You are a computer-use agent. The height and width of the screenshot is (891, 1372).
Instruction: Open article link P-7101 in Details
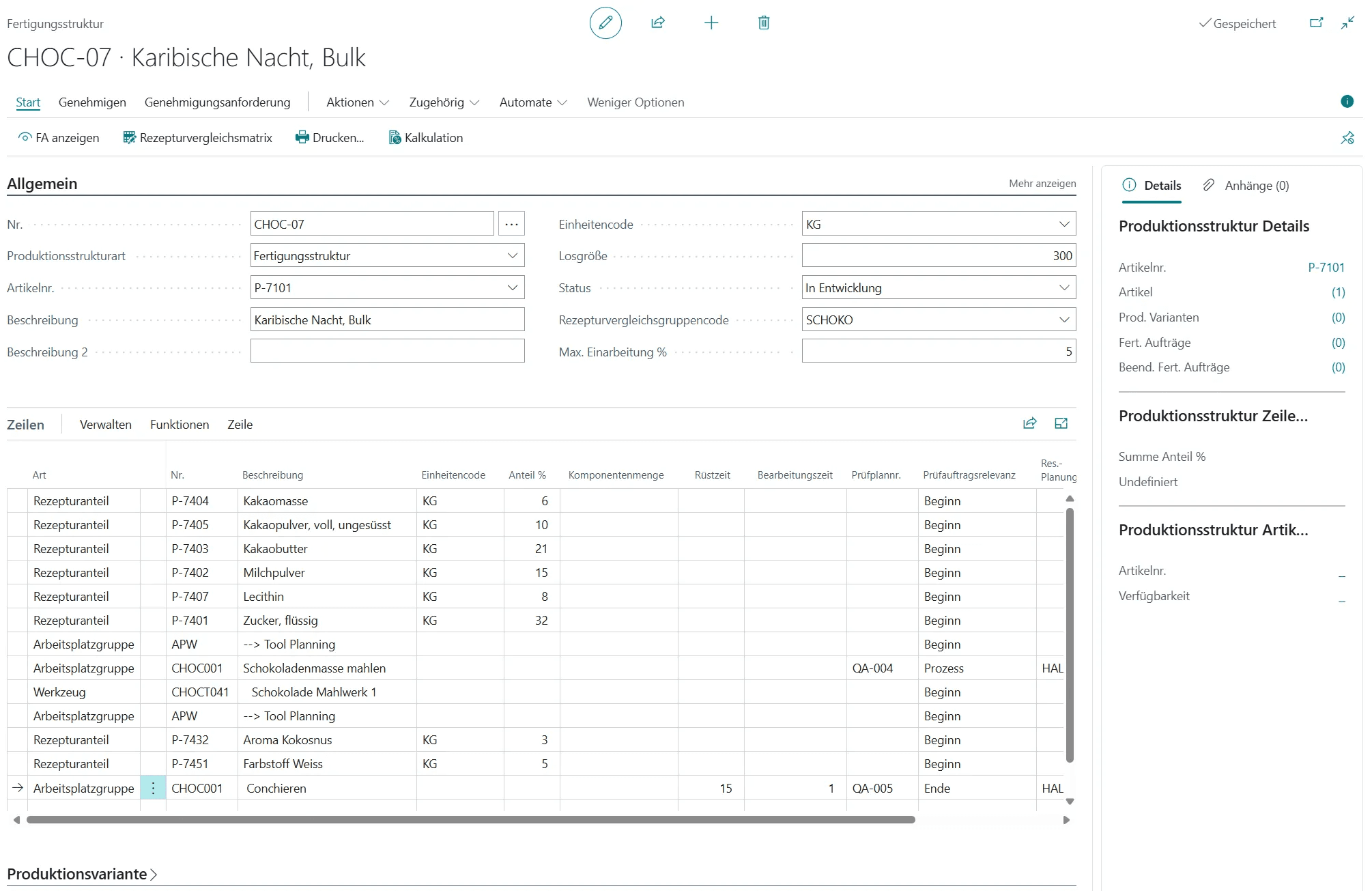[x=1326, y=267]
